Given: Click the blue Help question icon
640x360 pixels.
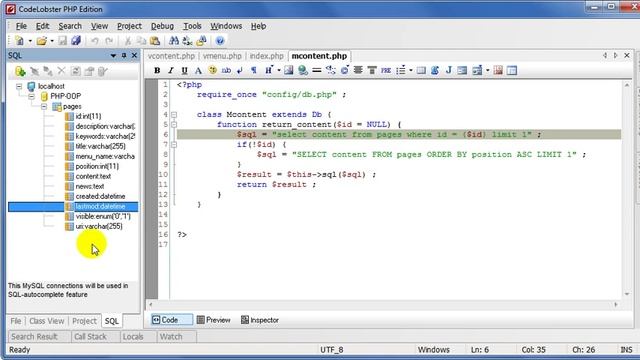Looking at the screenshot, I should point(220,40).
